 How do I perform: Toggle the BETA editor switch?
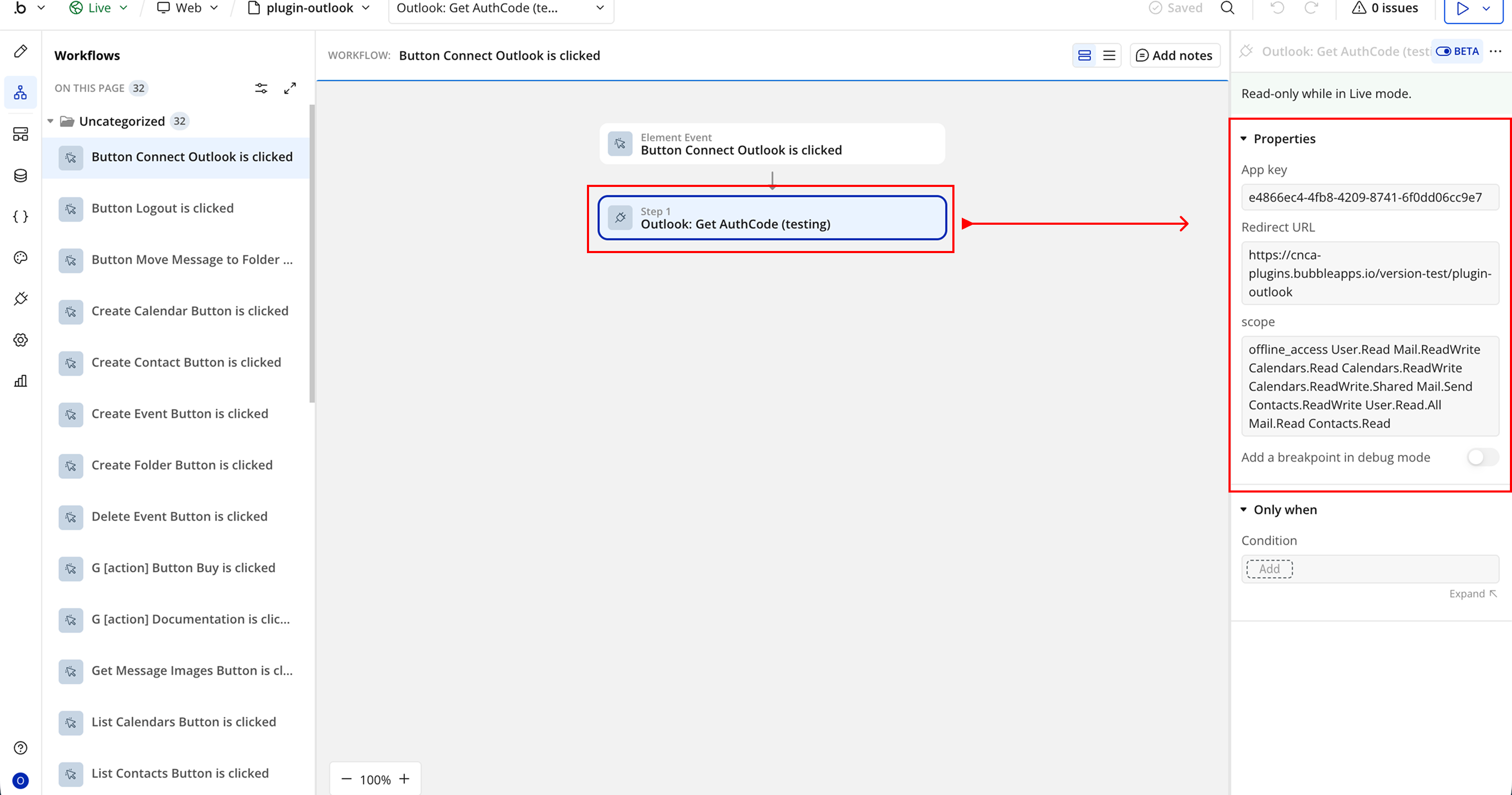tap(1443, 51)
